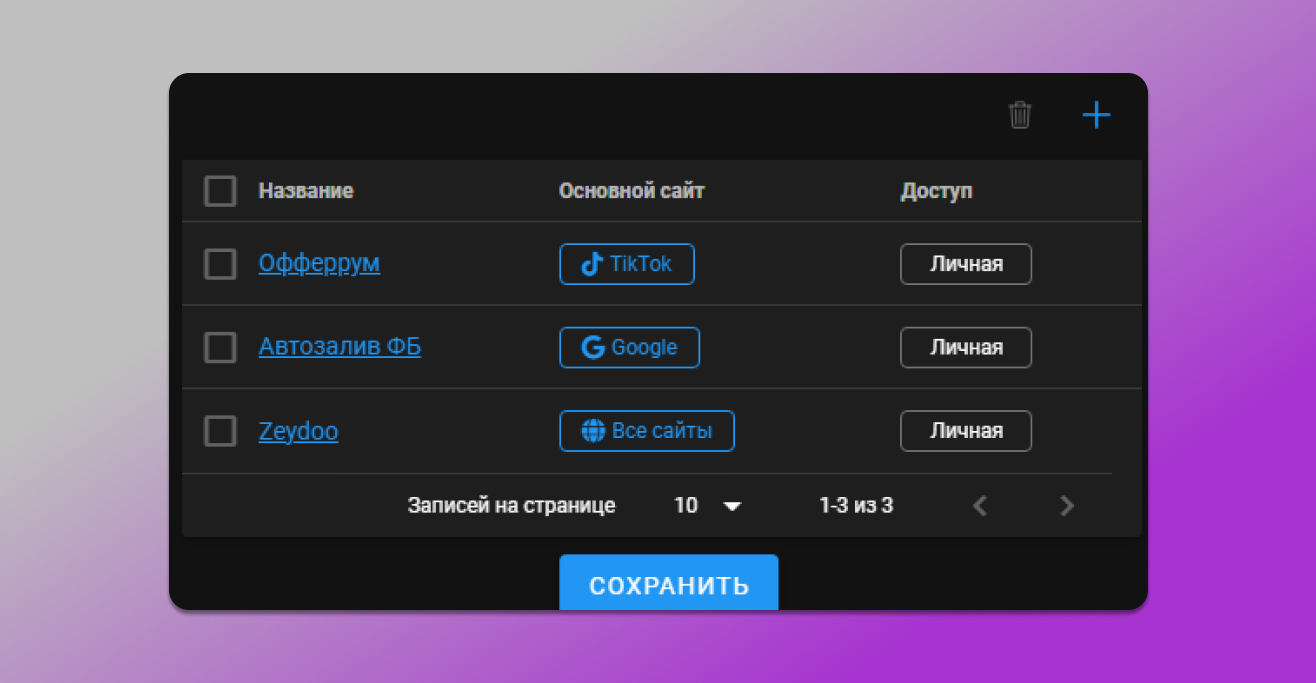Click the TikTok site badge for Офферрум
The height and width of the screenshot is (683, 1316).
pos(627,263)
